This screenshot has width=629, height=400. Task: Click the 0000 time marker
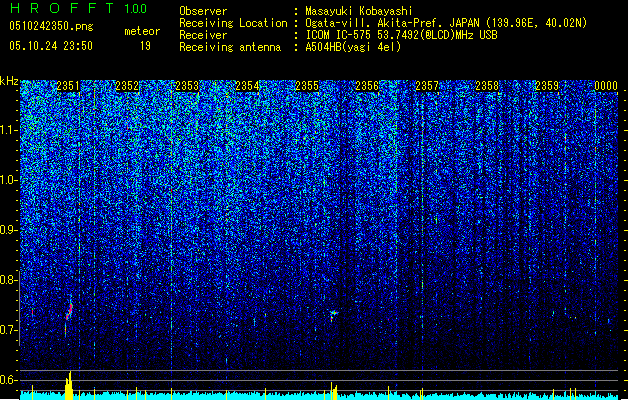(x=606, y=86)
